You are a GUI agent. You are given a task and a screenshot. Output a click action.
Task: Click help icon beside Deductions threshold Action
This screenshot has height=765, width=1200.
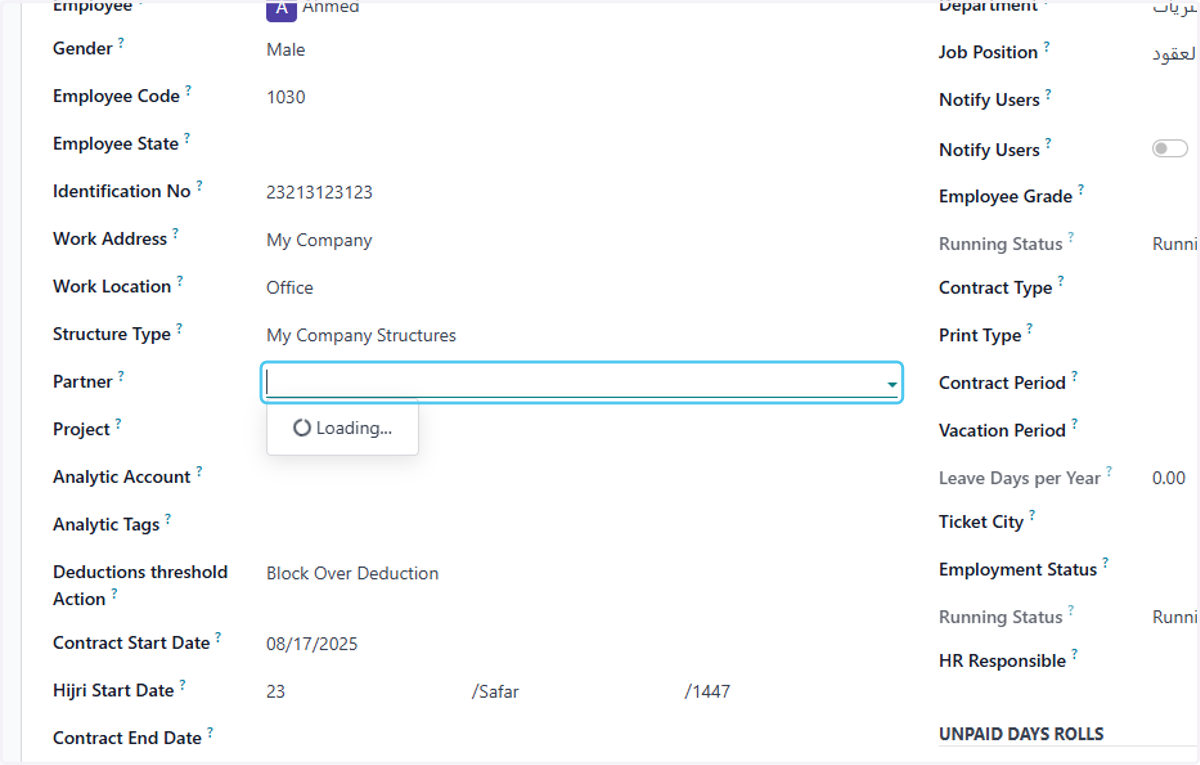pyautogui.click(x=114, y=593)
